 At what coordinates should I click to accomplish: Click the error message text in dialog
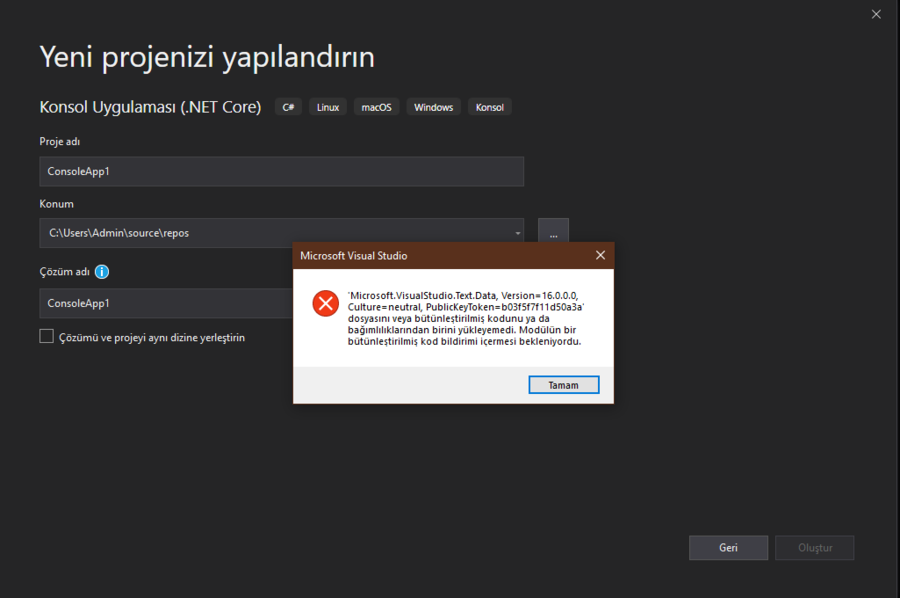point(465,319)
